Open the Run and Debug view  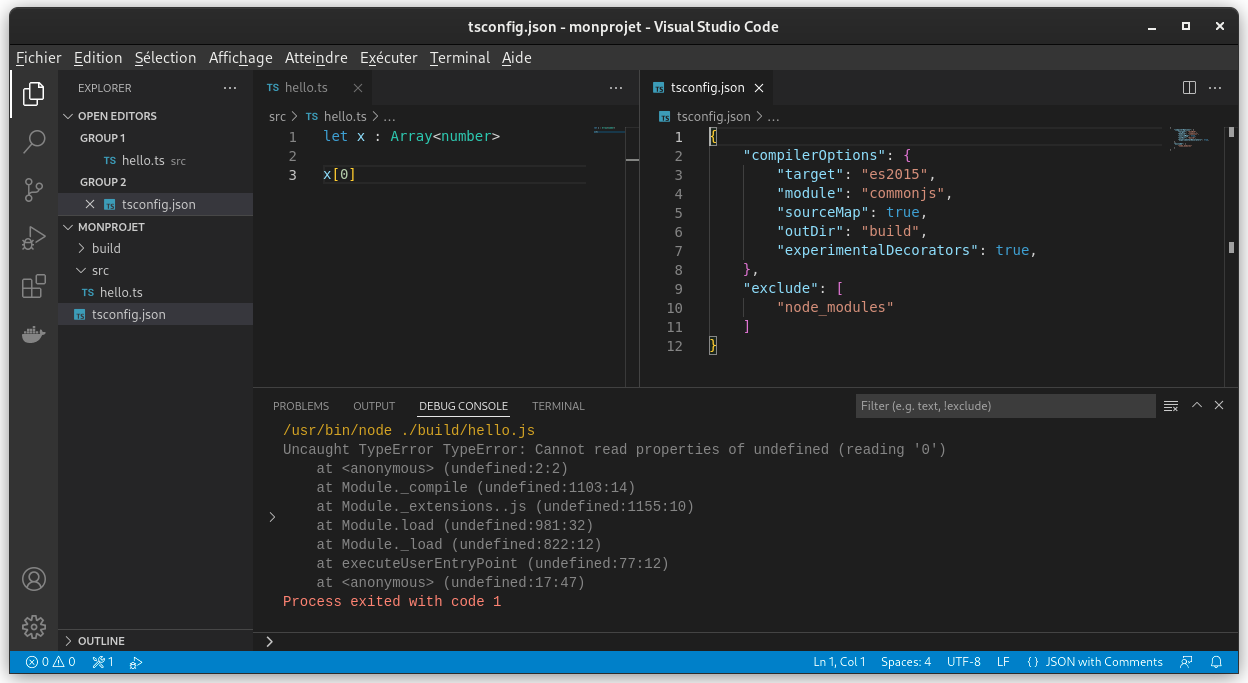[x=34, y=237]
